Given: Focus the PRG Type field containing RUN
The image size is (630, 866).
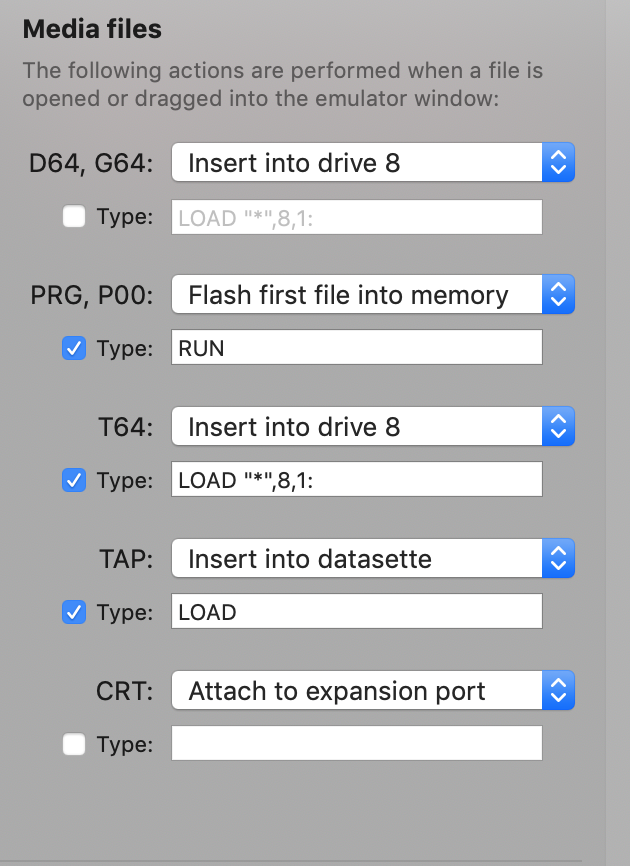Looking at the screenshot, I should click(357, 347).
